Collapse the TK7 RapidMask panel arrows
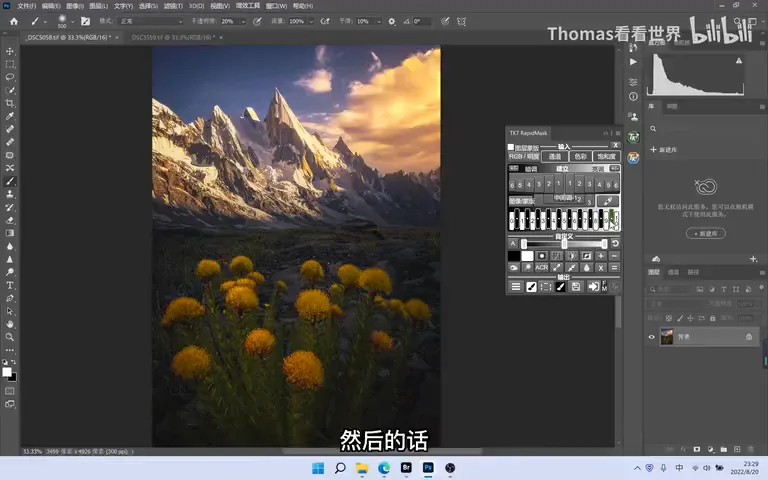 [606, 133]
